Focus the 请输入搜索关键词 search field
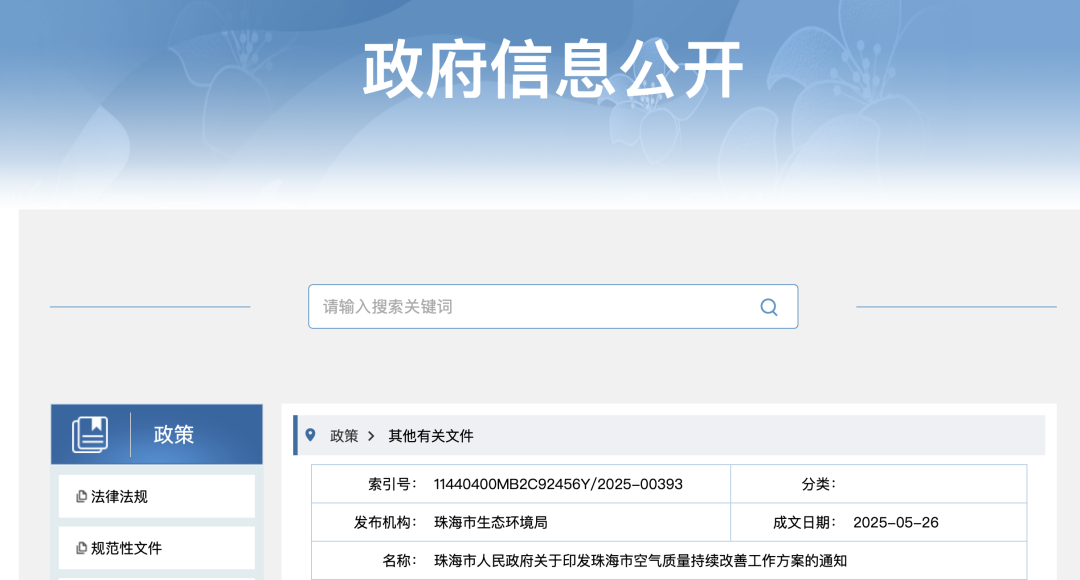The height and width of the screenshot is (580, 1080). tap(530, 307)
